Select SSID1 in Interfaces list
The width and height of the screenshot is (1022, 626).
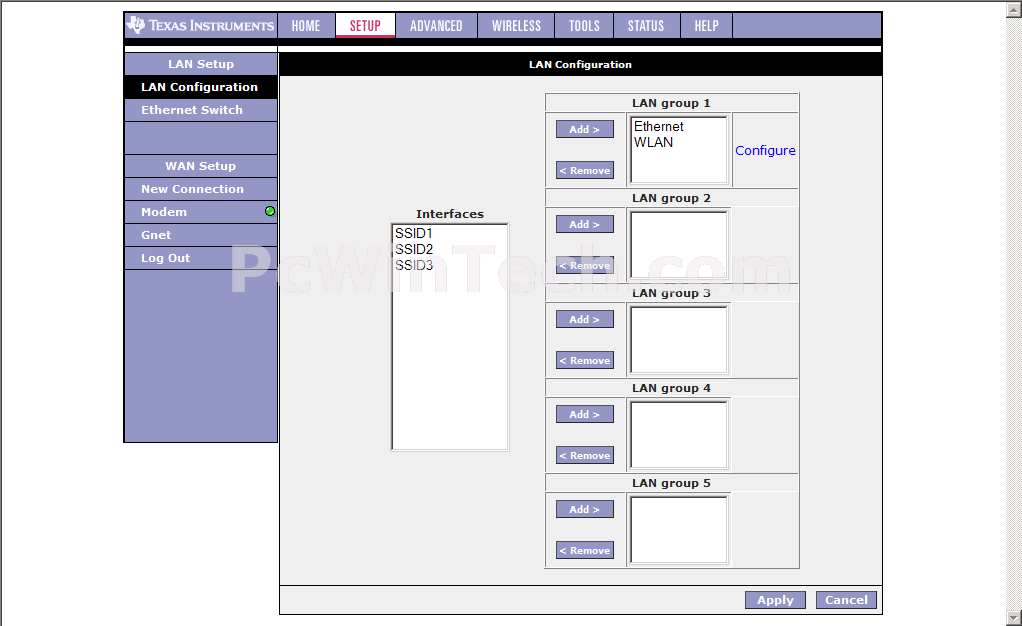click(414, 234)
